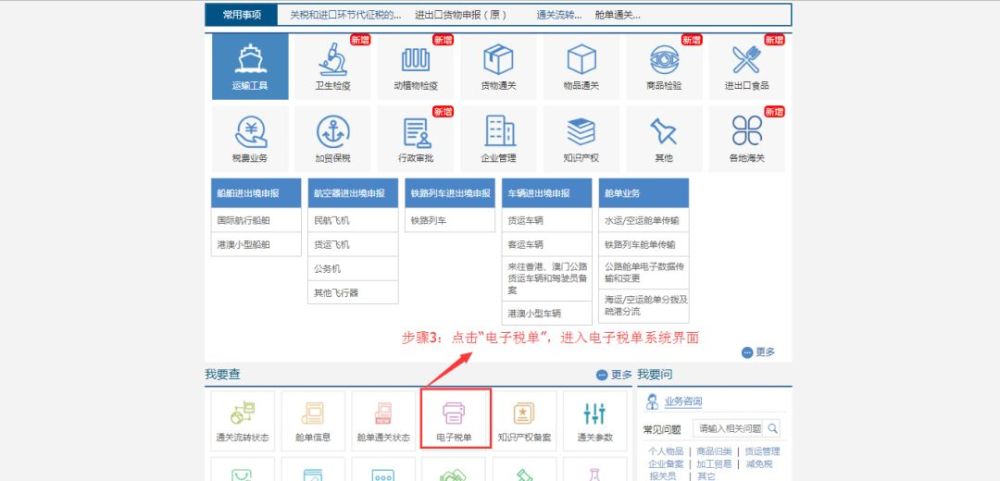Click the search magnifier in 常见问题
This screenshot has width=1000, height=481.
772,428
